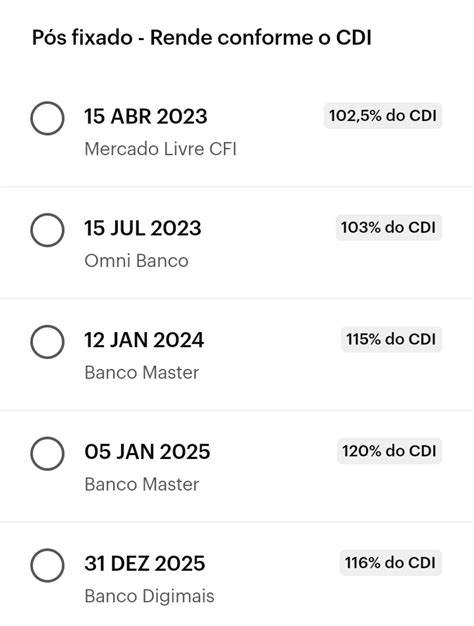Click the 102,5% do CDI badge

tap(383, 116)
